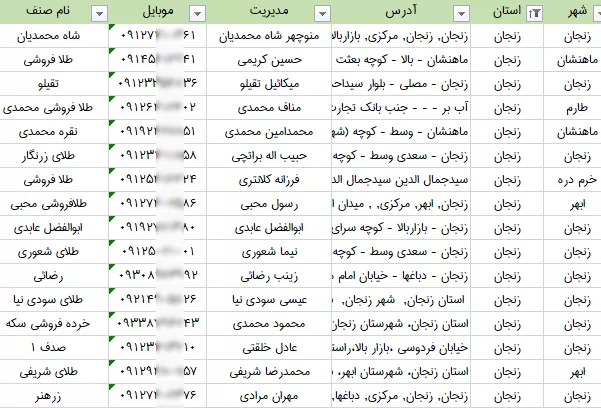
Task: Select address cell starting with سیدجمال الدین
Action: coord(401,180)
